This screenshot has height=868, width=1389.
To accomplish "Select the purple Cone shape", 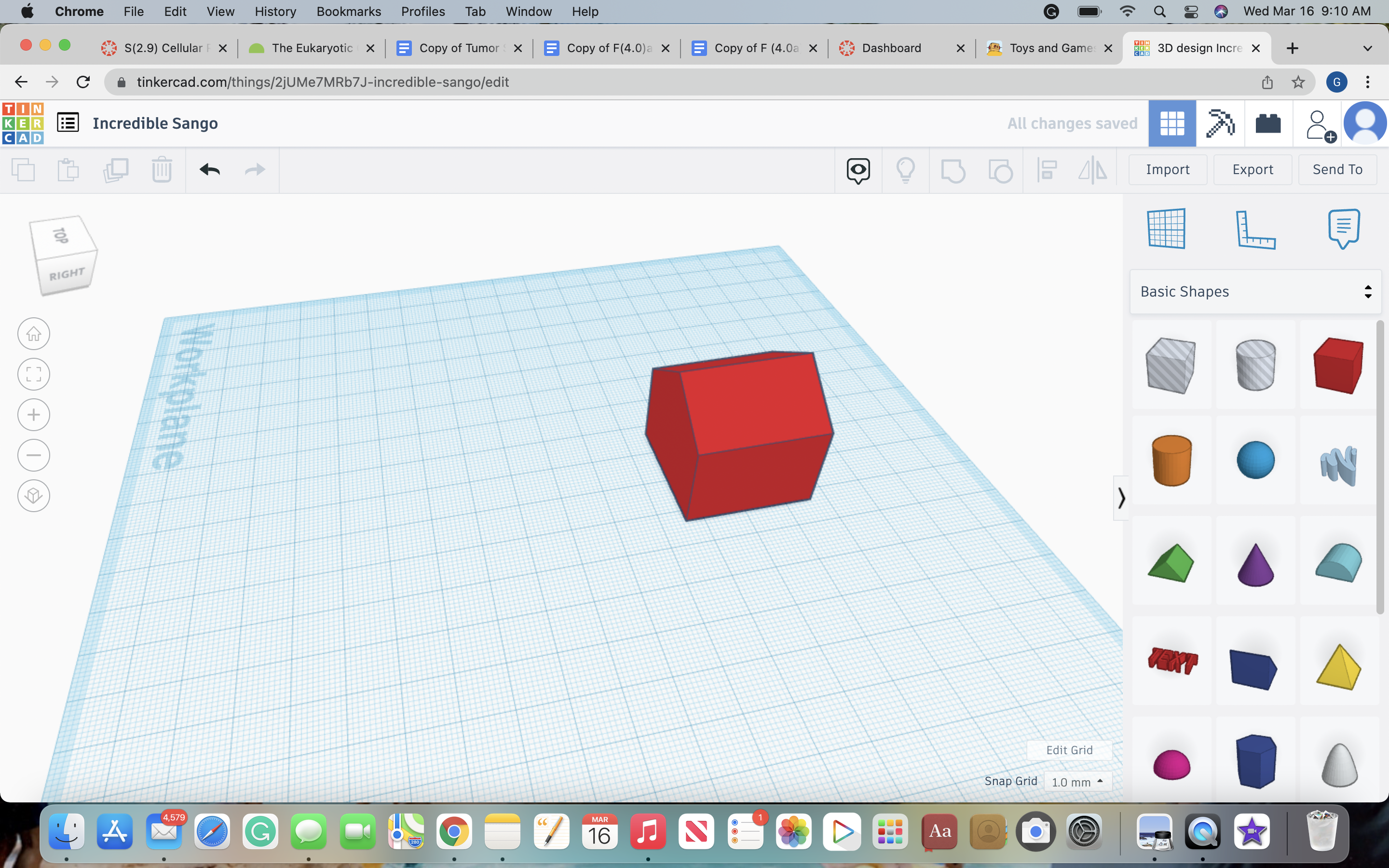I will (1255, 564).
